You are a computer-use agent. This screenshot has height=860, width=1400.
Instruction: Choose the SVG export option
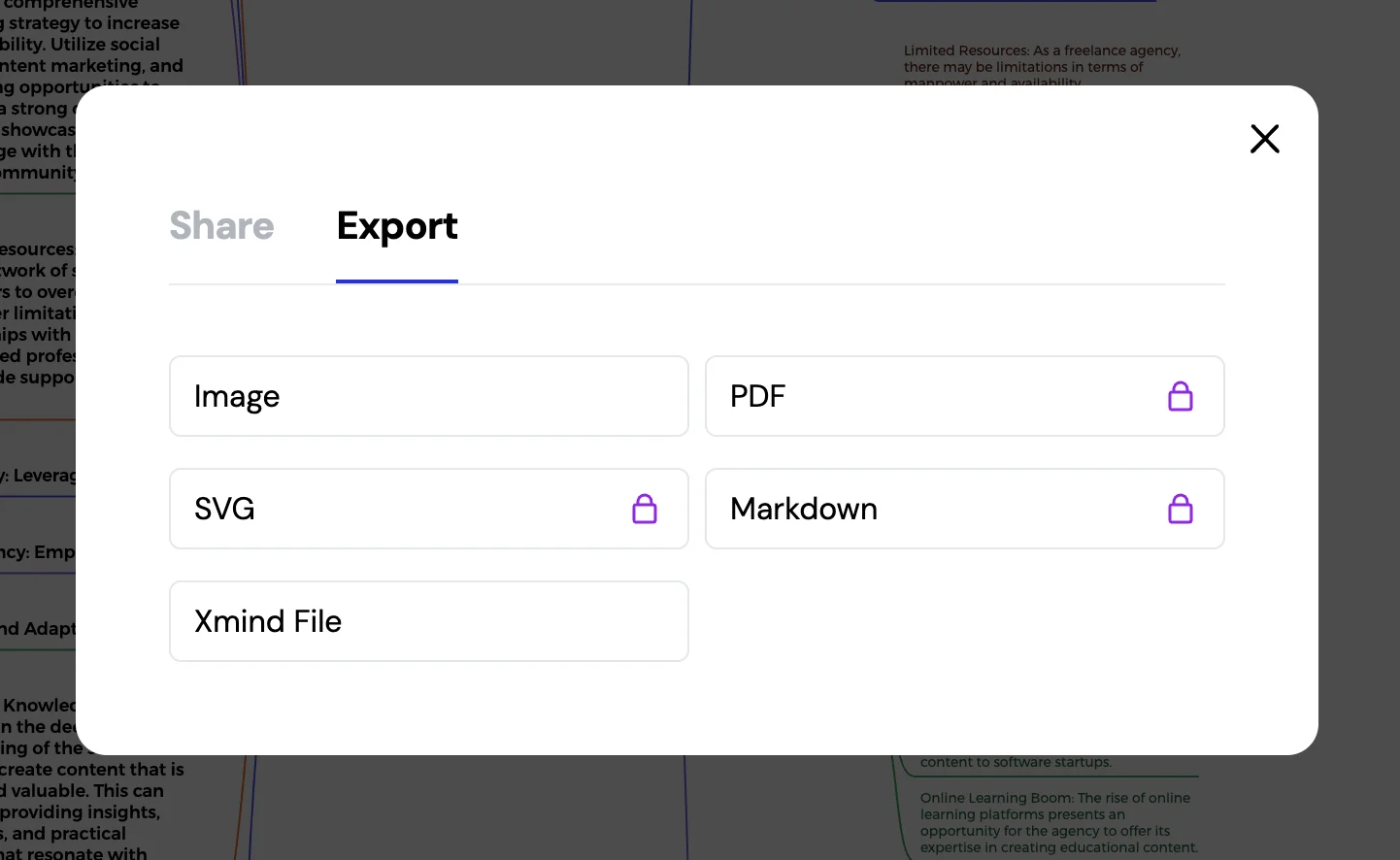click(x=429, y=509)
